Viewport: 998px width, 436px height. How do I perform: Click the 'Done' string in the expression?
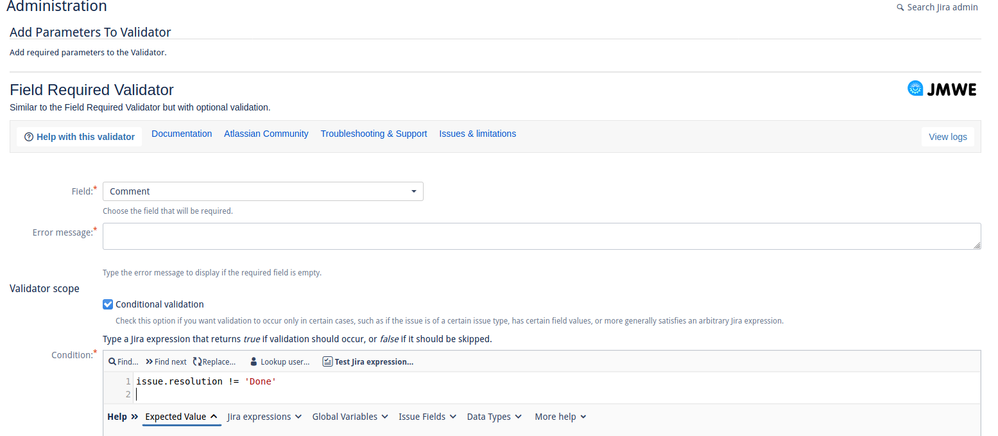260,381
